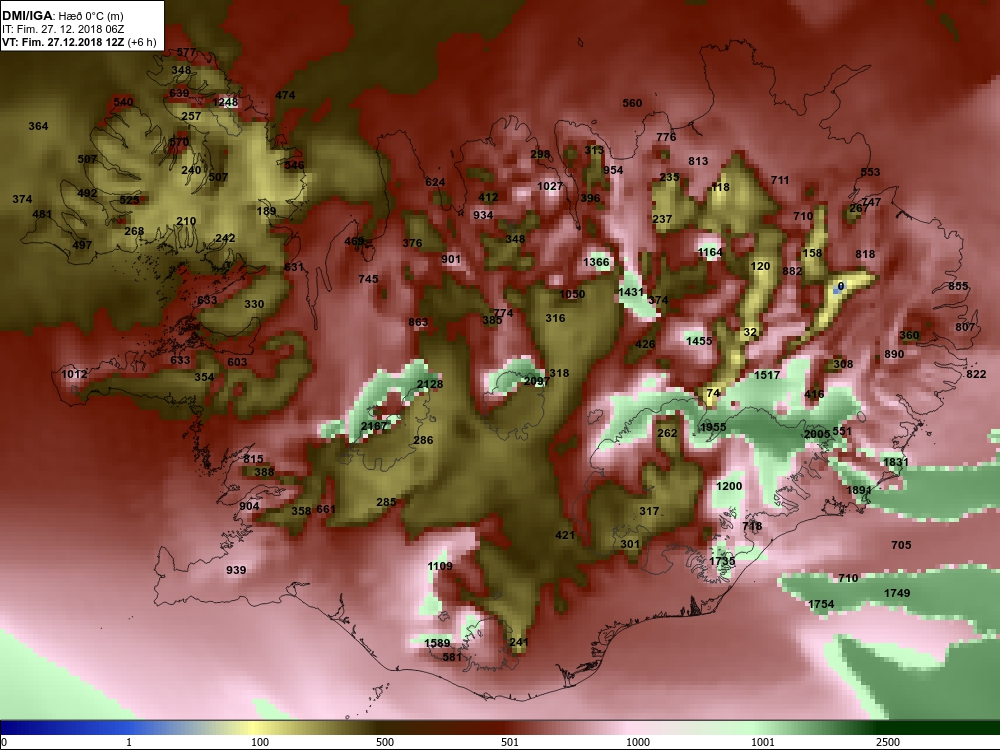Click the map value 855
Viewport: 1000px width, 750px height.
click(958, 286)
